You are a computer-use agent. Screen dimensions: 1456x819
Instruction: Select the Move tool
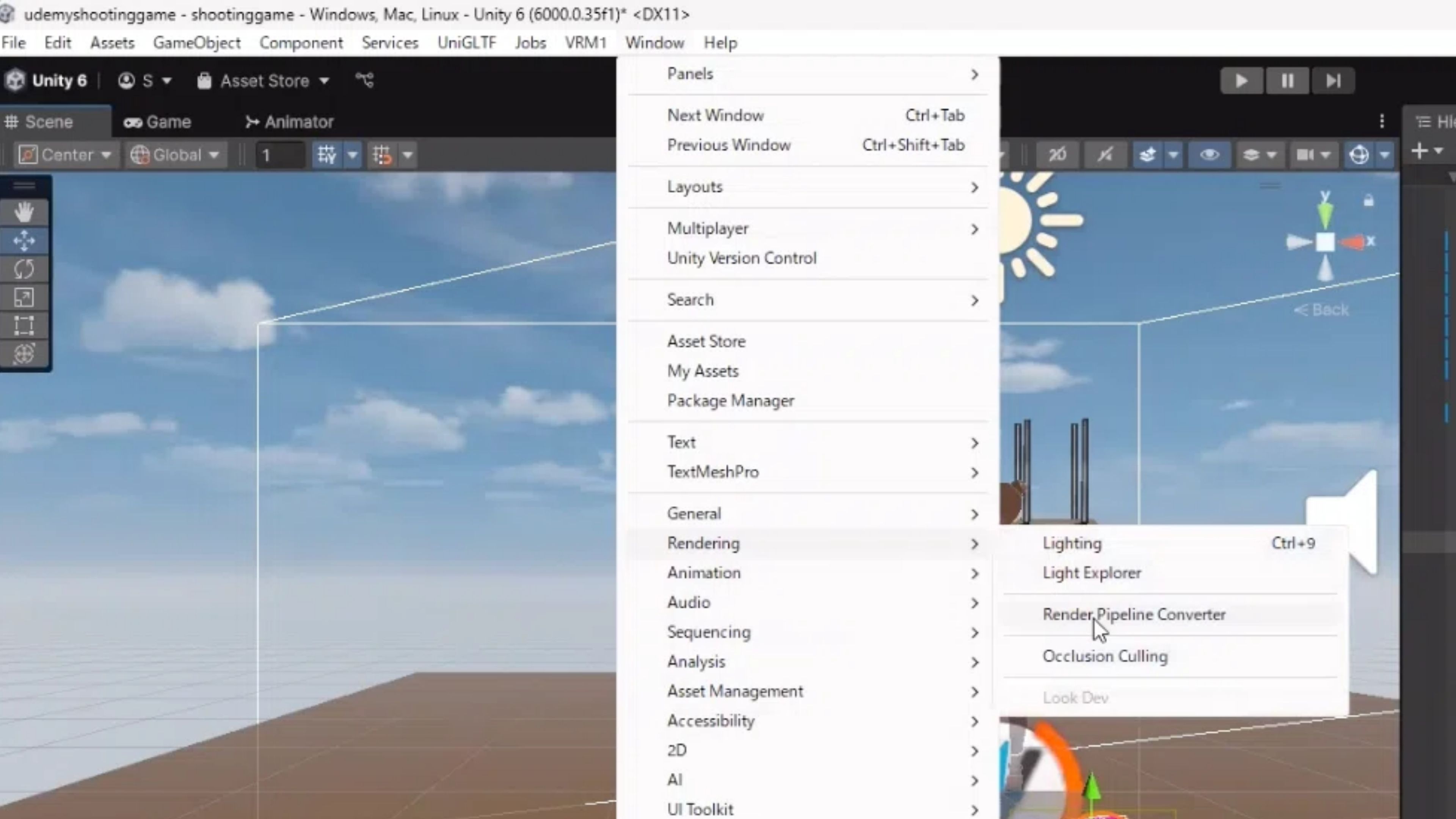click(24, 241)
